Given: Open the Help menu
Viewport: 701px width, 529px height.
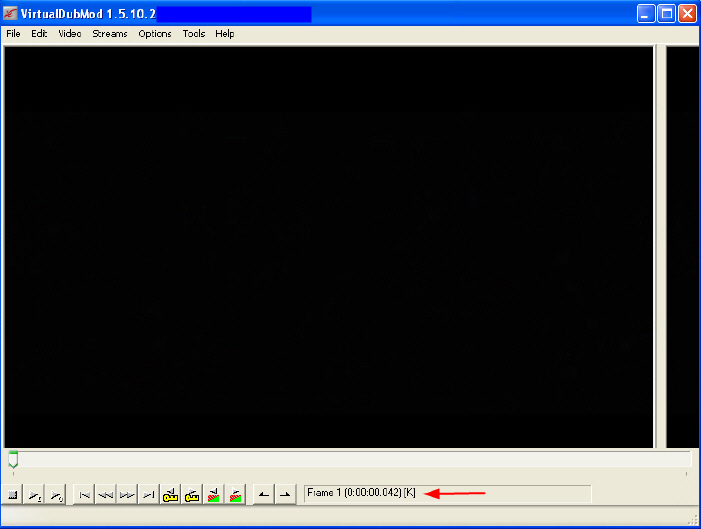Looking at the screenshot, I should click(224, 34).
